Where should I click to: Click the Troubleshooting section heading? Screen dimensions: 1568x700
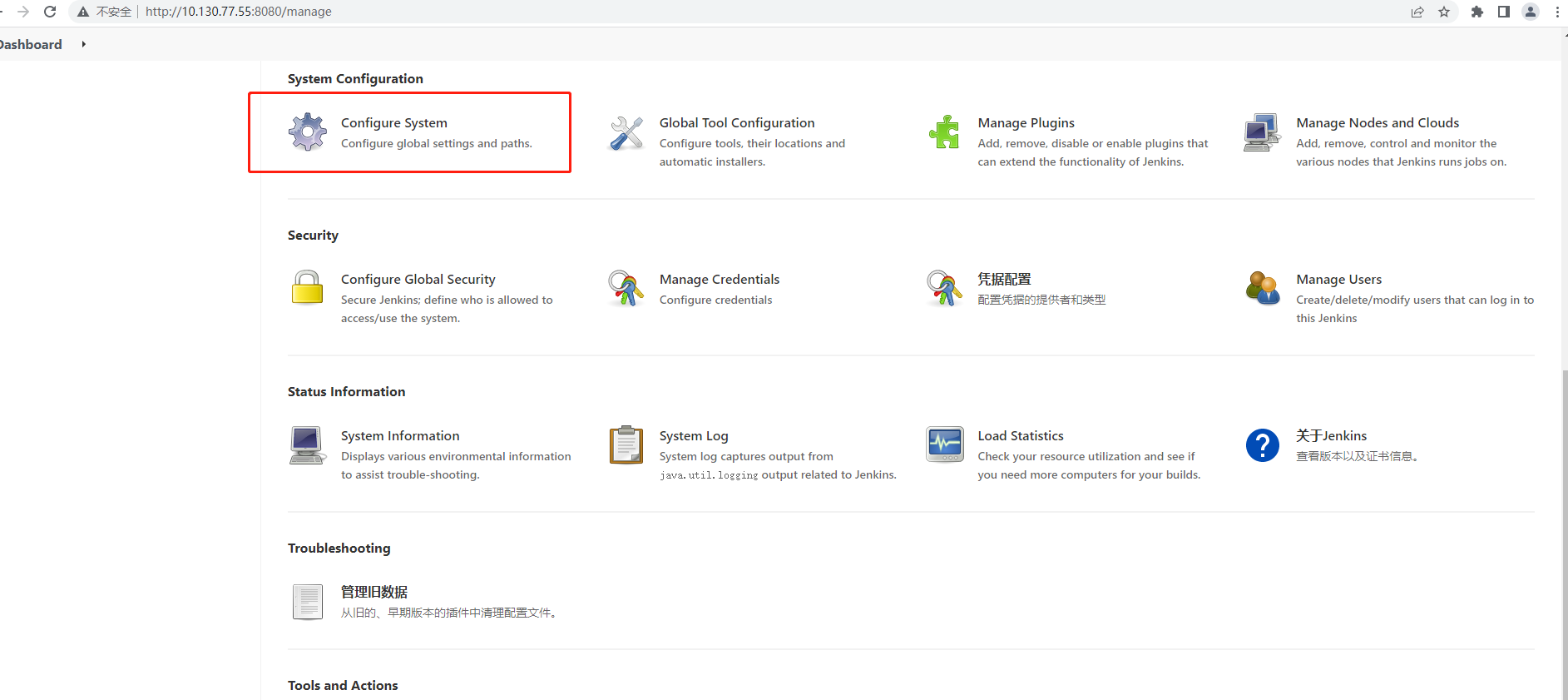[x=339, y=548]
